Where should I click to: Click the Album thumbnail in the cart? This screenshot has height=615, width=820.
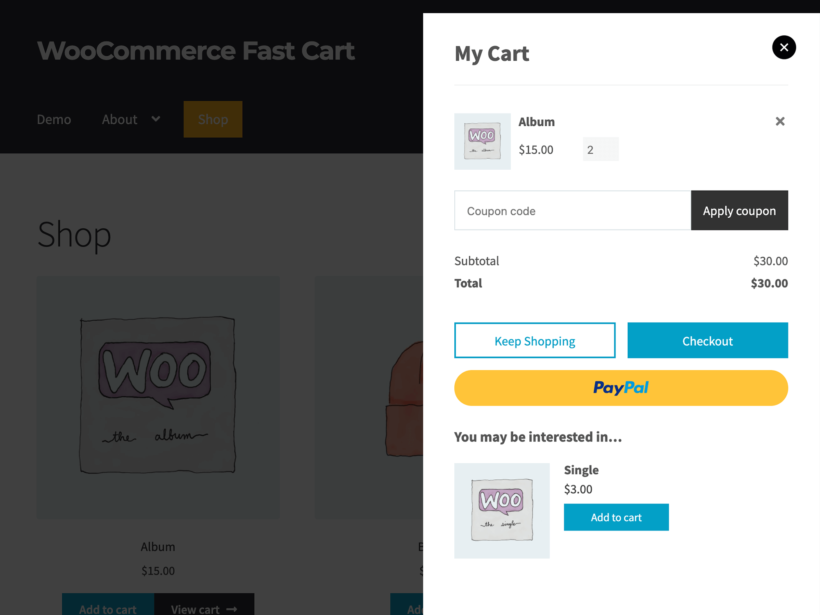click(482, 141)
